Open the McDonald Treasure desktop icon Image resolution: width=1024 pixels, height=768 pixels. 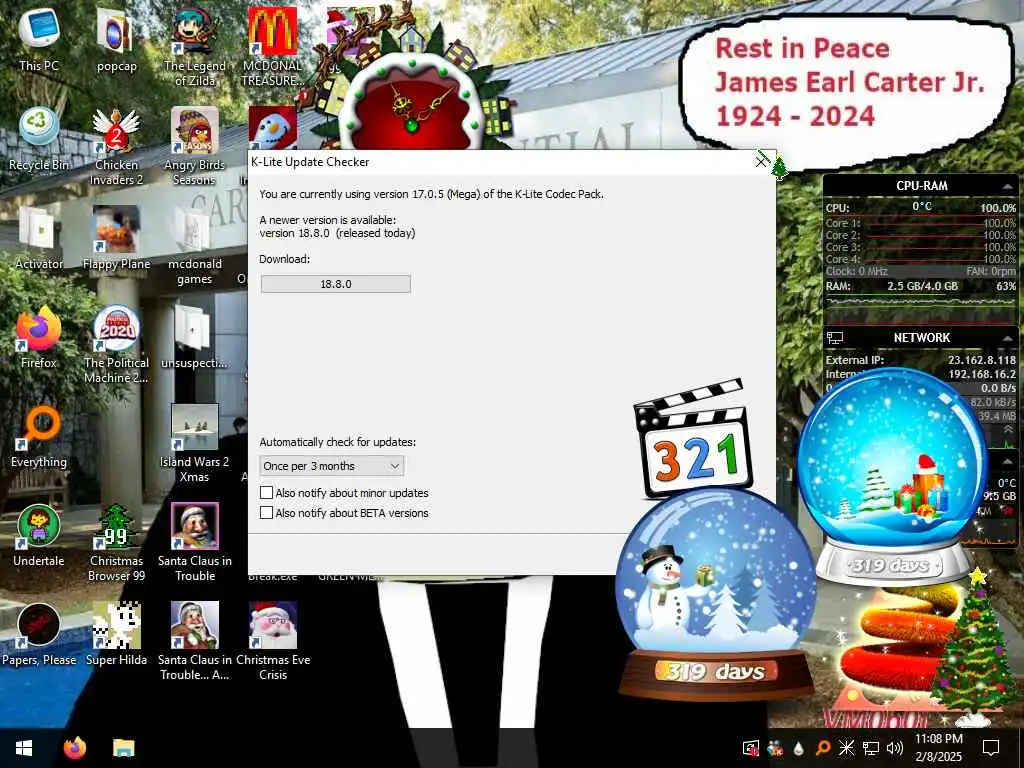pos(272,47)
